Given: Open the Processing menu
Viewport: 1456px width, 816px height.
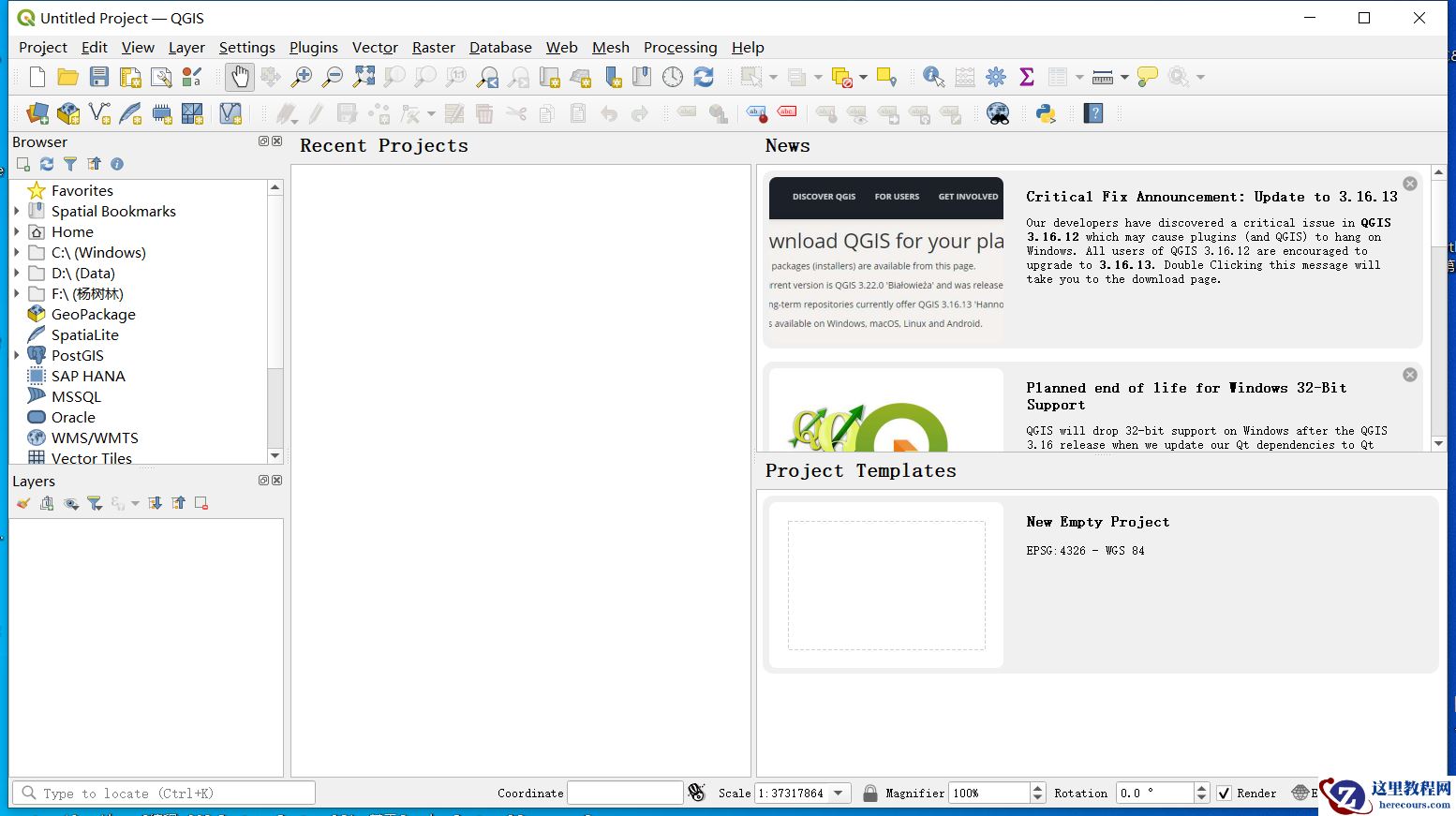Looking at the screenshot, I should (679, 47).
